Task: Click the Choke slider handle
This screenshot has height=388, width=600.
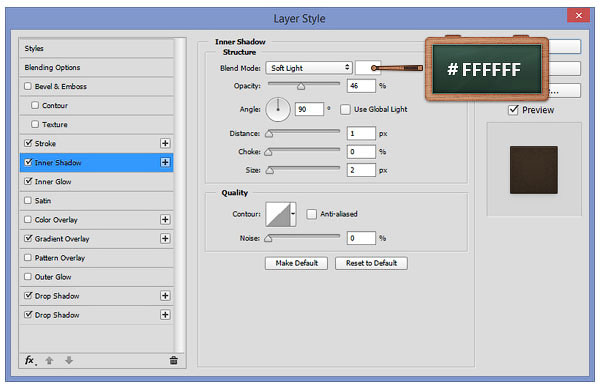Action: (x=268, y=152)
